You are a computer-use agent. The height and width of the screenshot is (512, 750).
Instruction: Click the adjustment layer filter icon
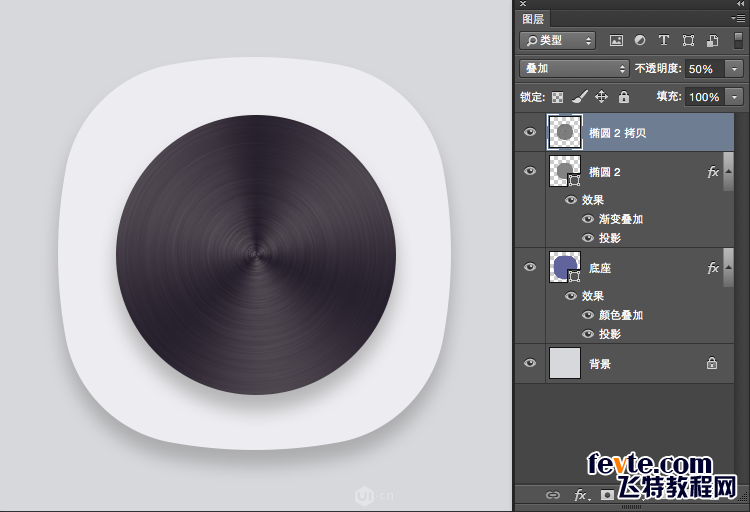click(x=640, y=41)
